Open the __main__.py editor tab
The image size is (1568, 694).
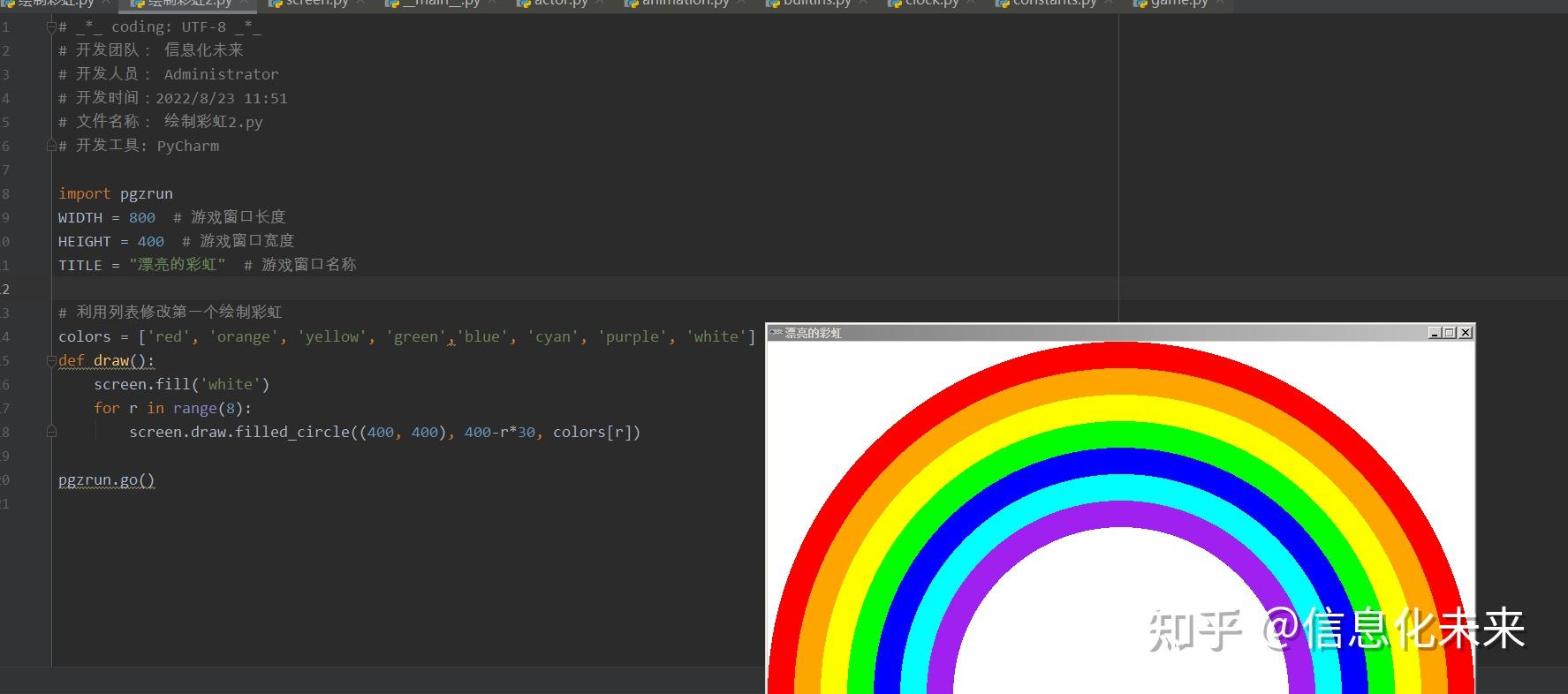tap(441, 4)
